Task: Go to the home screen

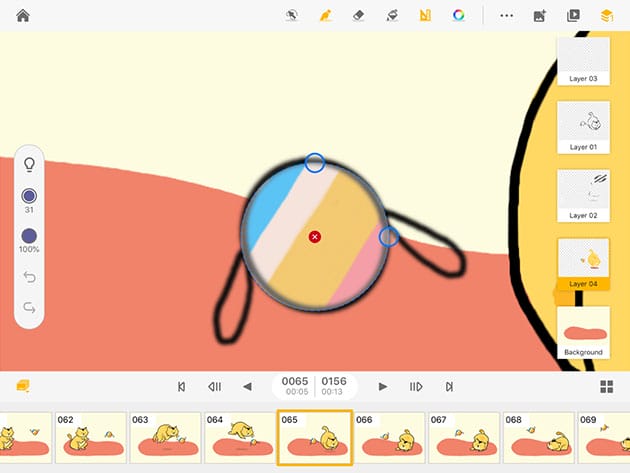Action: 22,15
